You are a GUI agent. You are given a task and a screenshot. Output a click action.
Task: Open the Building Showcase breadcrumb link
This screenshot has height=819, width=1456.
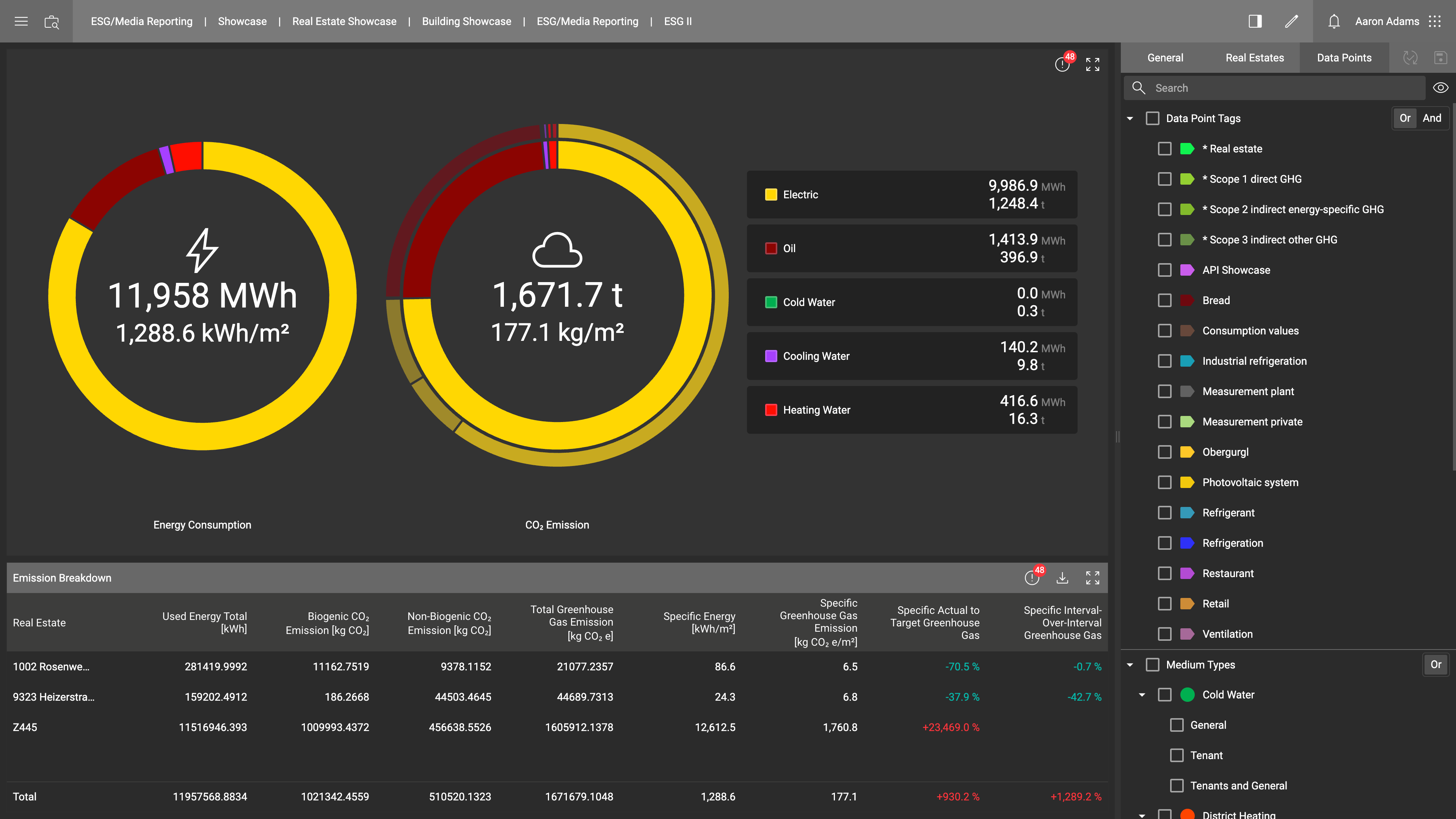(x=466, y=22)
